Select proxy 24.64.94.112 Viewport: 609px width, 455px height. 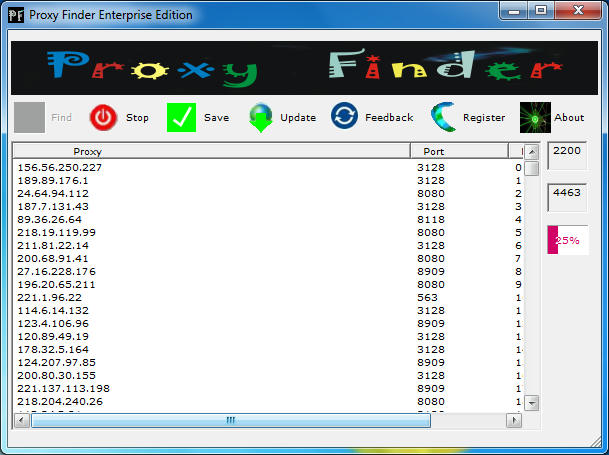[53, 194]
